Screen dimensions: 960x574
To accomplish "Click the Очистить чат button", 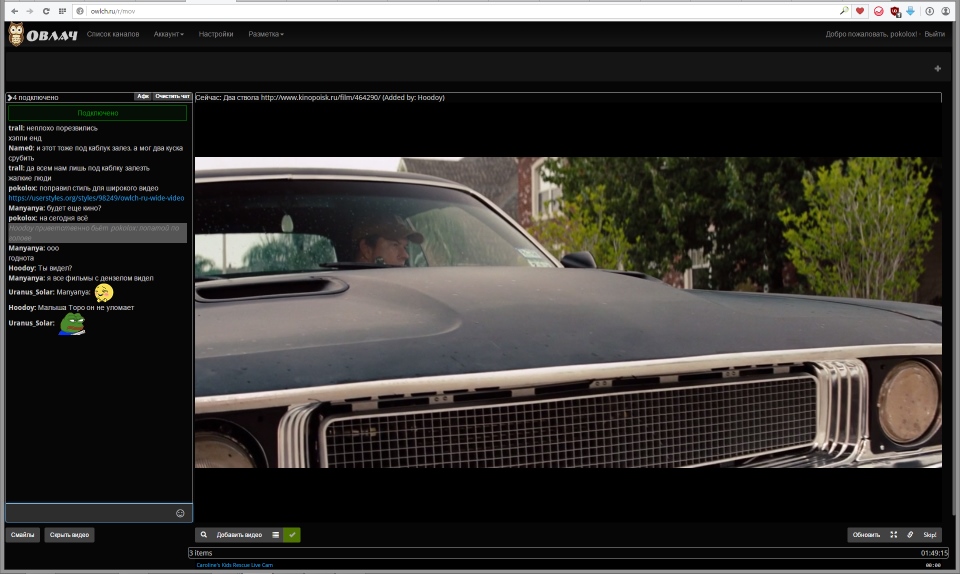I will pos(172,97).
